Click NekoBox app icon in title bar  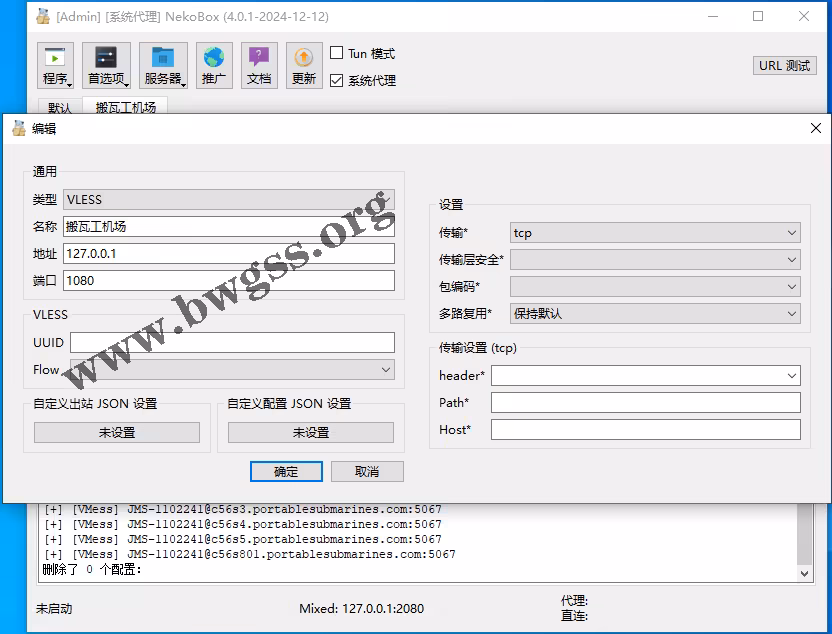43,17
